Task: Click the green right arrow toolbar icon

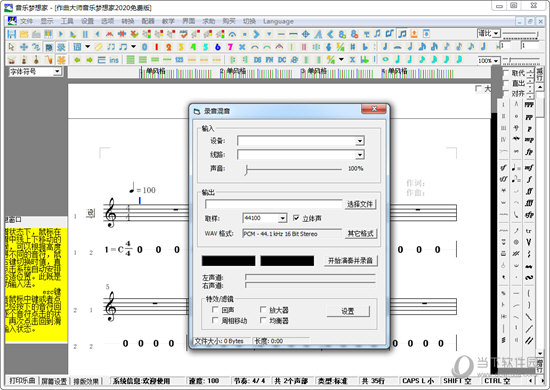Action: pyautogui.click(x=89, y=60)
